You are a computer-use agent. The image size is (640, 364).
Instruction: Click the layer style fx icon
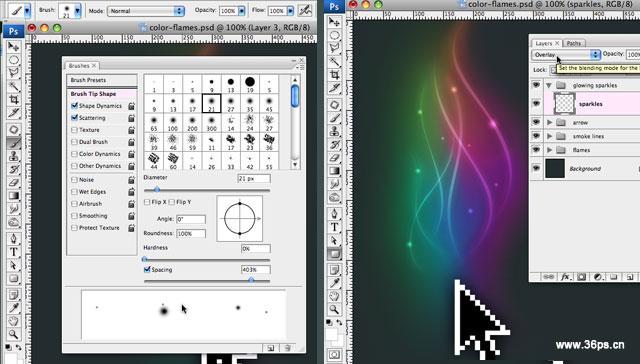[x=565, y=277]
